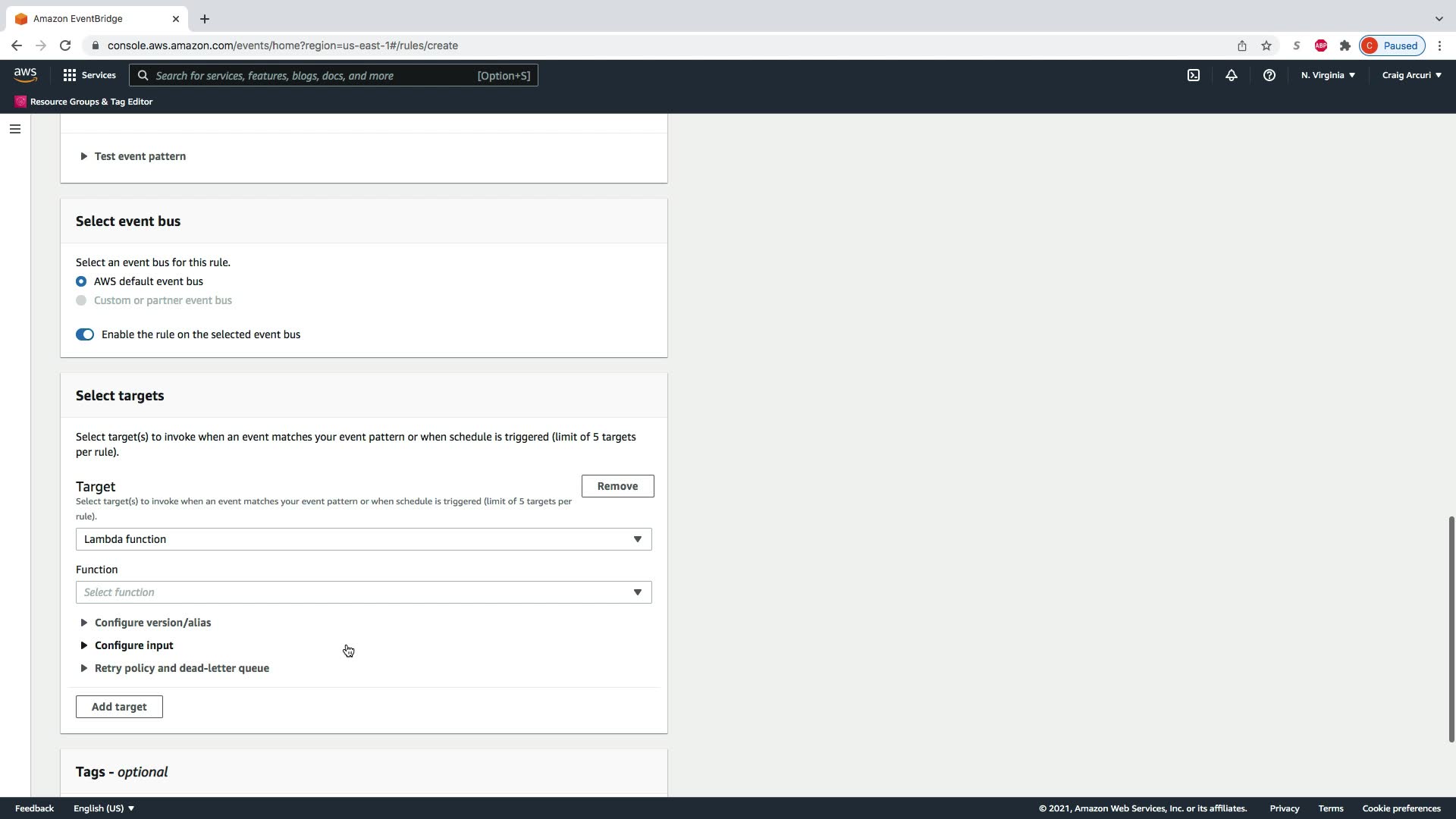Screen dimensions: 1456x819
Task: Open the Lambda function target dropdown
Action: 363,539
